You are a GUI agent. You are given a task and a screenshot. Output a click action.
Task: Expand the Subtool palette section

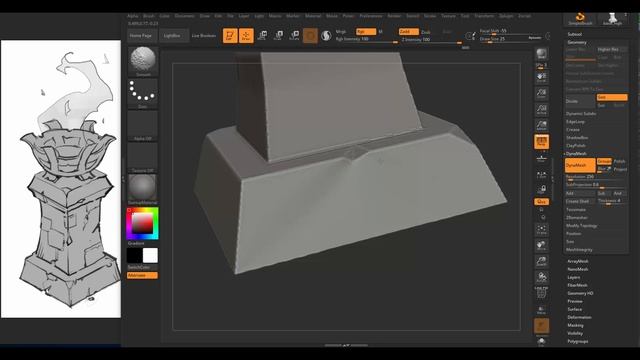pyautogui.click(x=575, y=34)
